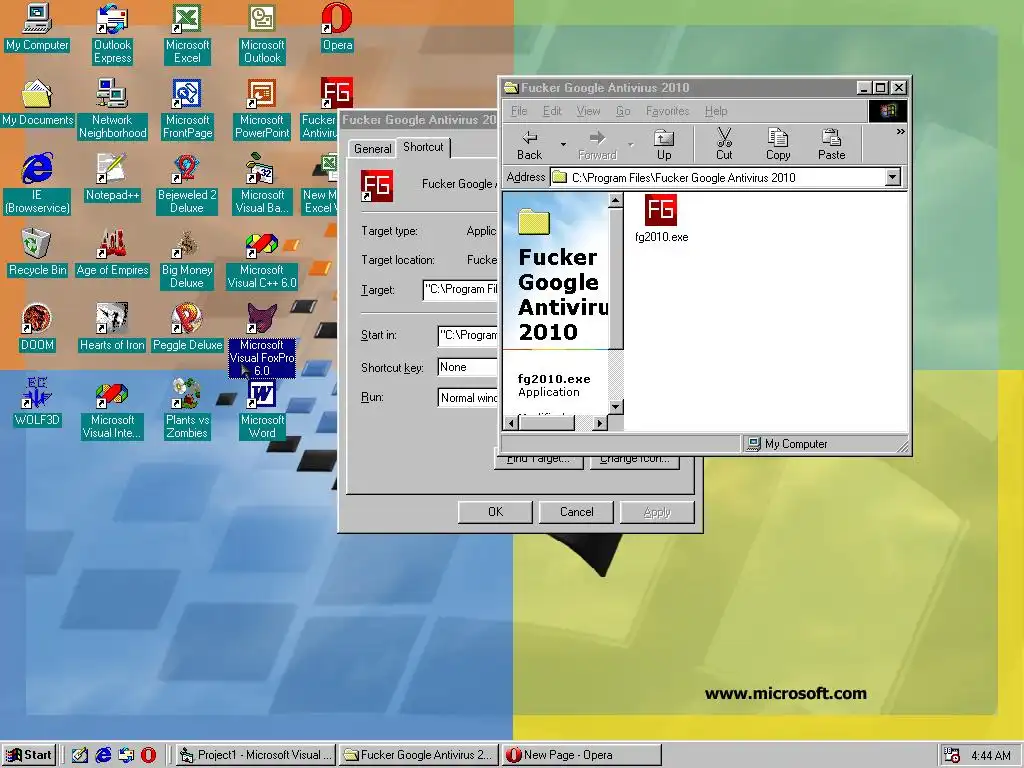The width and height of the screenshot is (1024, 768).
Task: Select Microsoft Visual FoxPro 6.0 icon
Action: pos(262,340)
